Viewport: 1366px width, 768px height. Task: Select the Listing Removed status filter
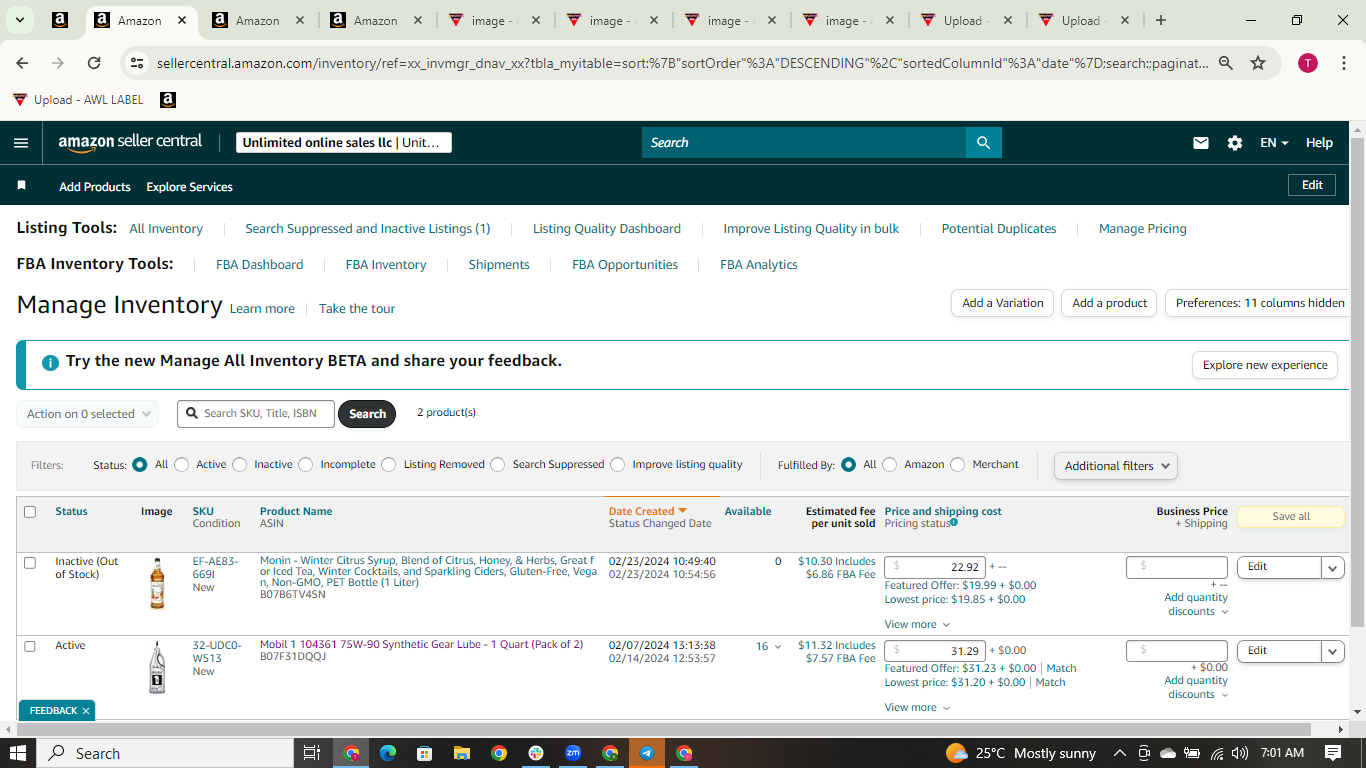(x=390, y=465)
